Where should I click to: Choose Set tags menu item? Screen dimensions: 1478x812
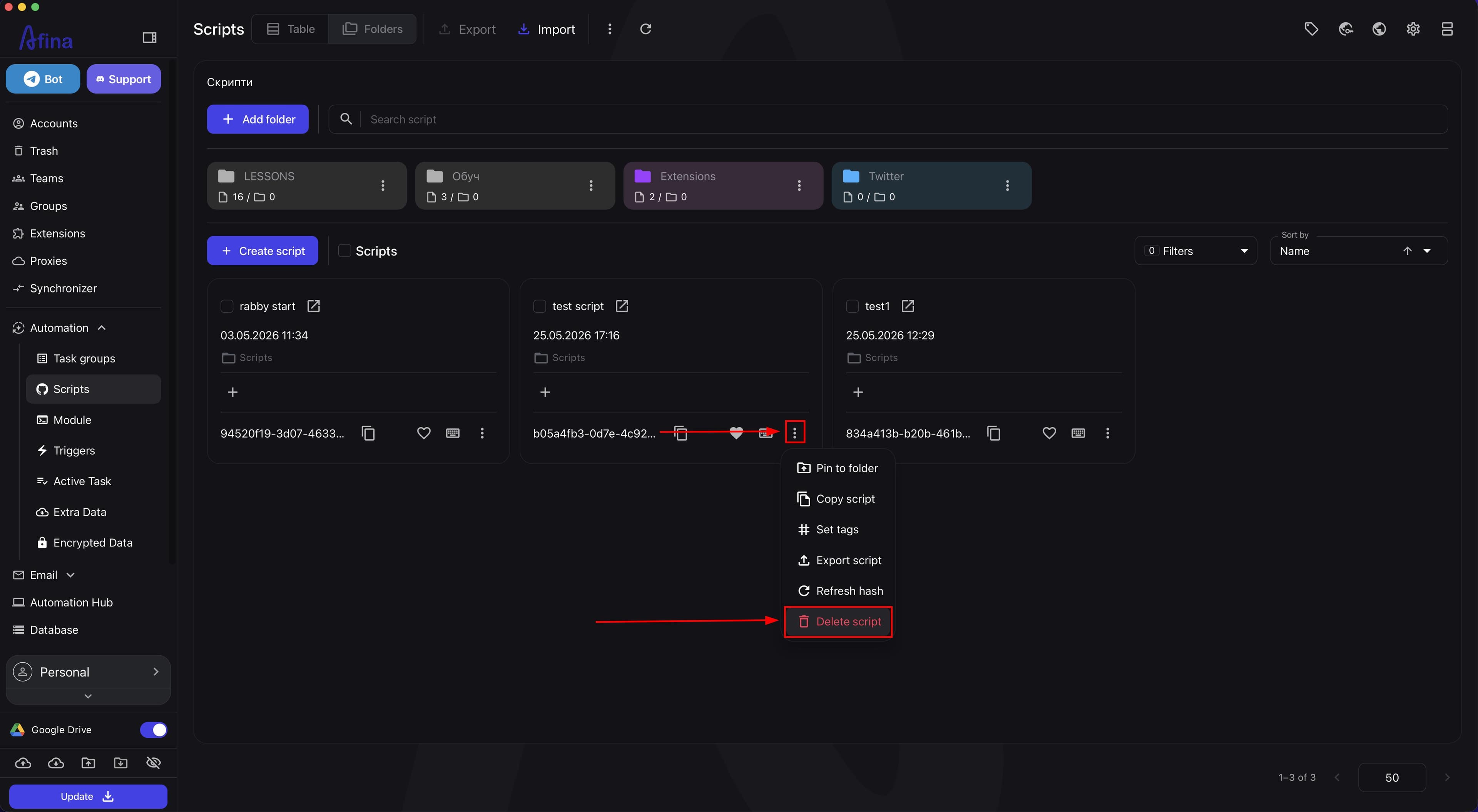[x=838, y=530]
